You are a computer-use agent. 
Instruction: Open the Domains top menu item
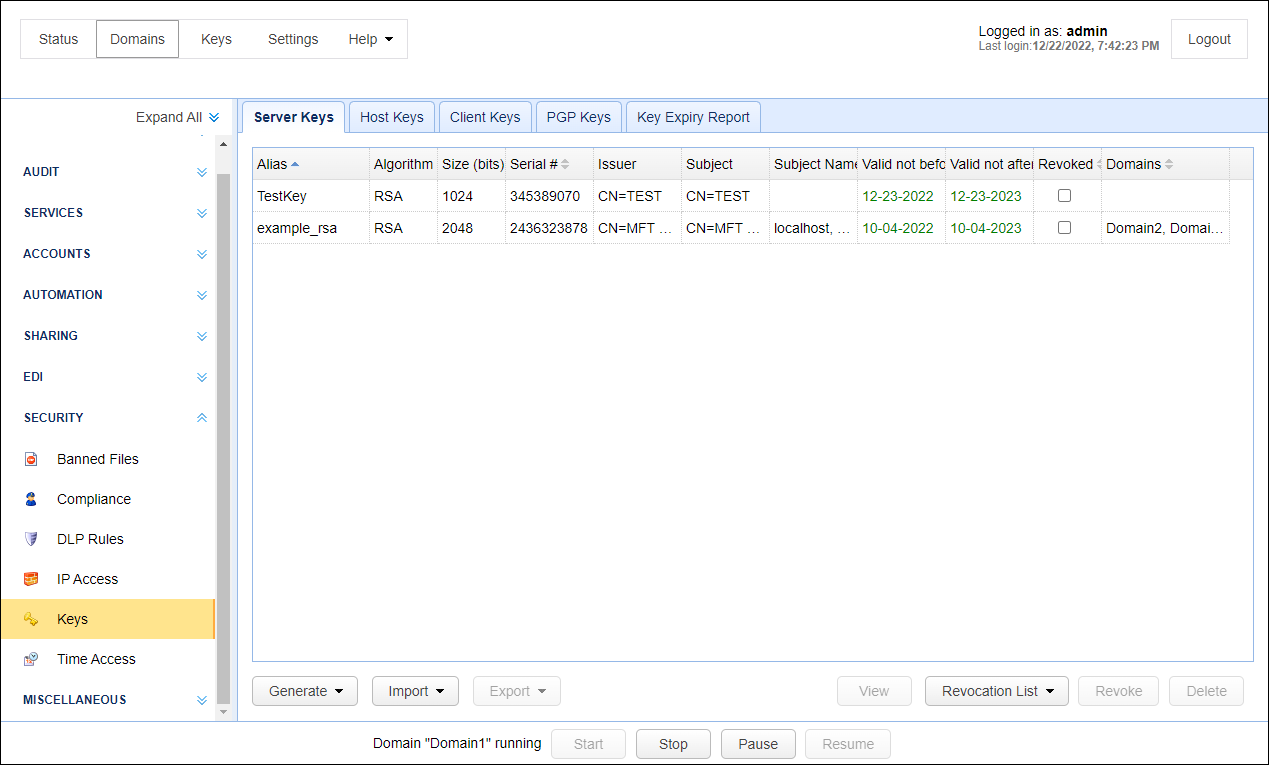(x=138, y=39)
